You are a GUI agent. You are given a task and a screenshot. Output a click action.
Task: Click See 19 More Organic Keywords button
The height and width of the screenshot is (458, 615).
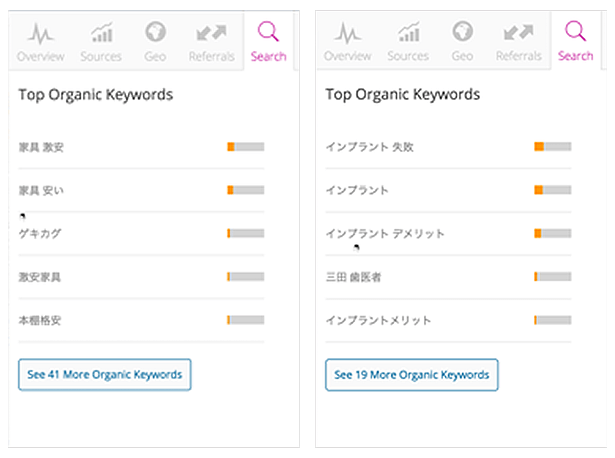pos(412,375)
